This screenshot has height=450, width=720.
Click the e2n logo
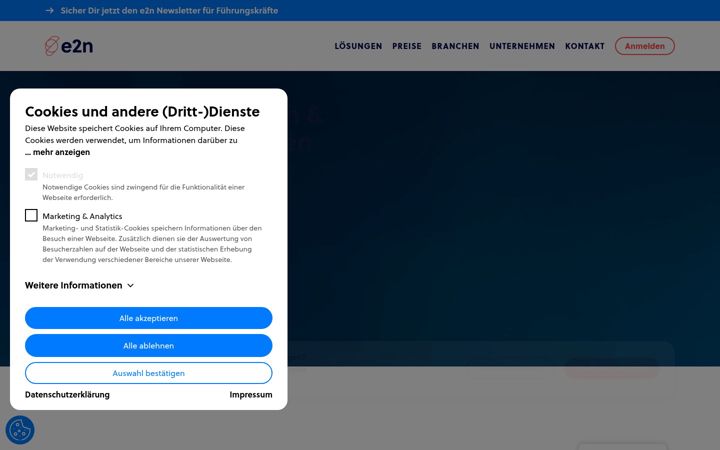[69, 46]
